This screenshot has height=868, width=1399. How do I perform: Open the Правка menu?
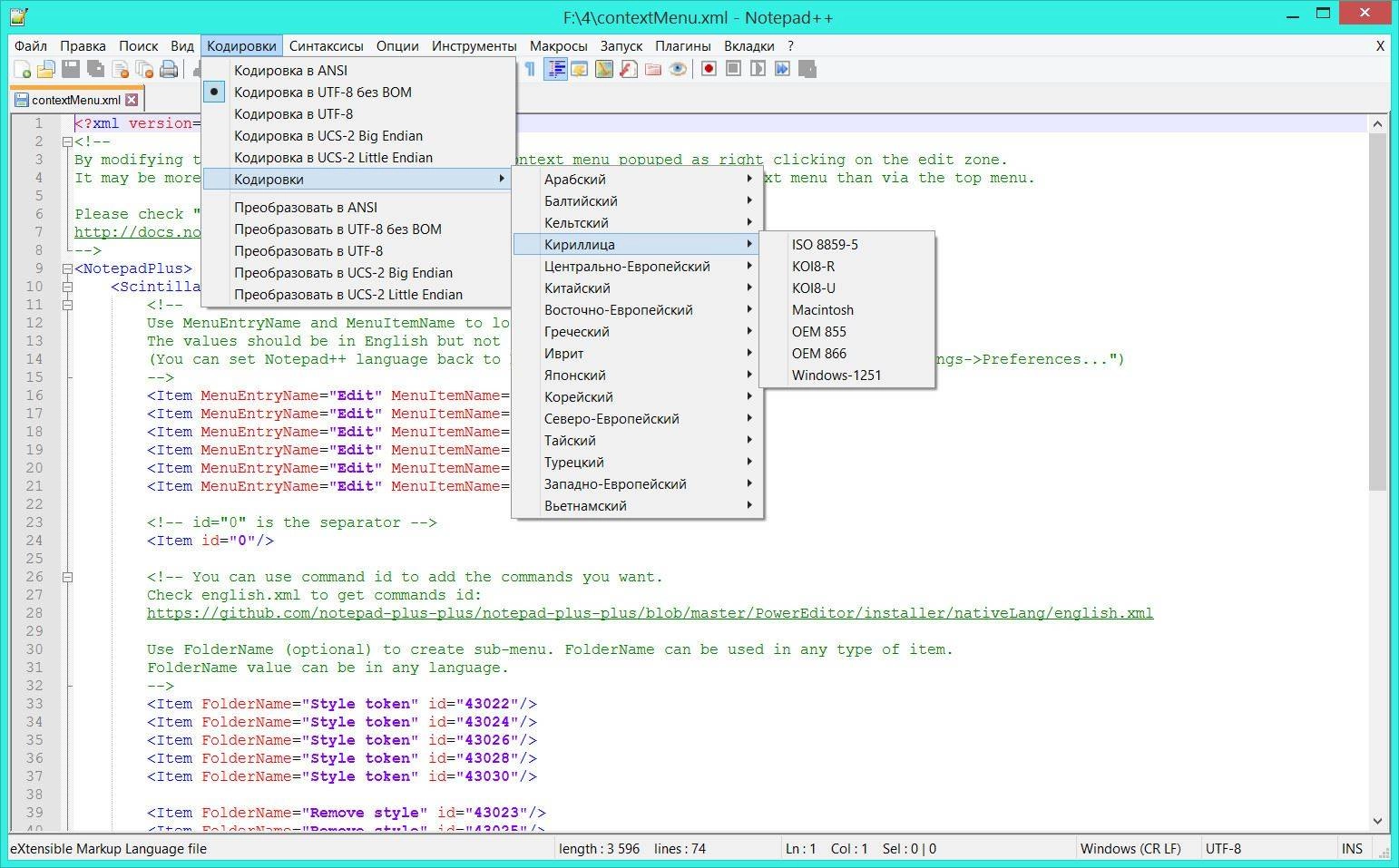pyautogui.click(x=83, y=45)
